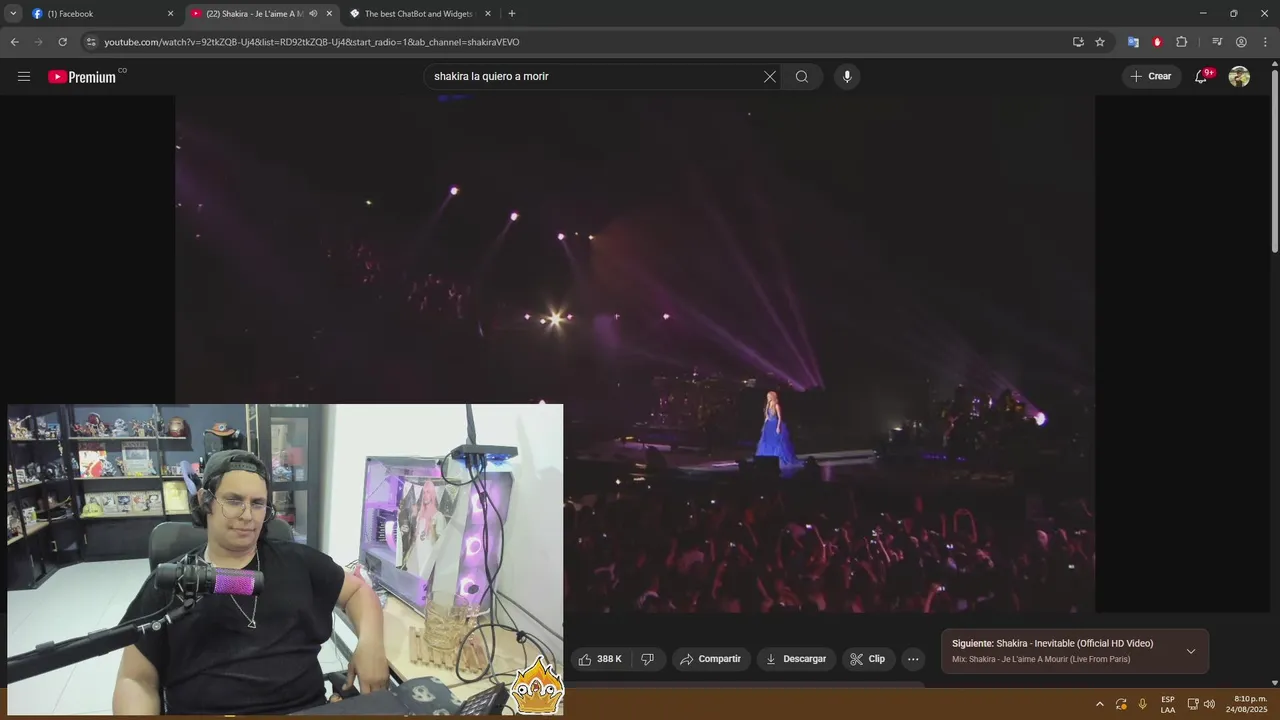Open a new browser tab with plus
This screenshot has height=720, width=1280.
[512, 14]
